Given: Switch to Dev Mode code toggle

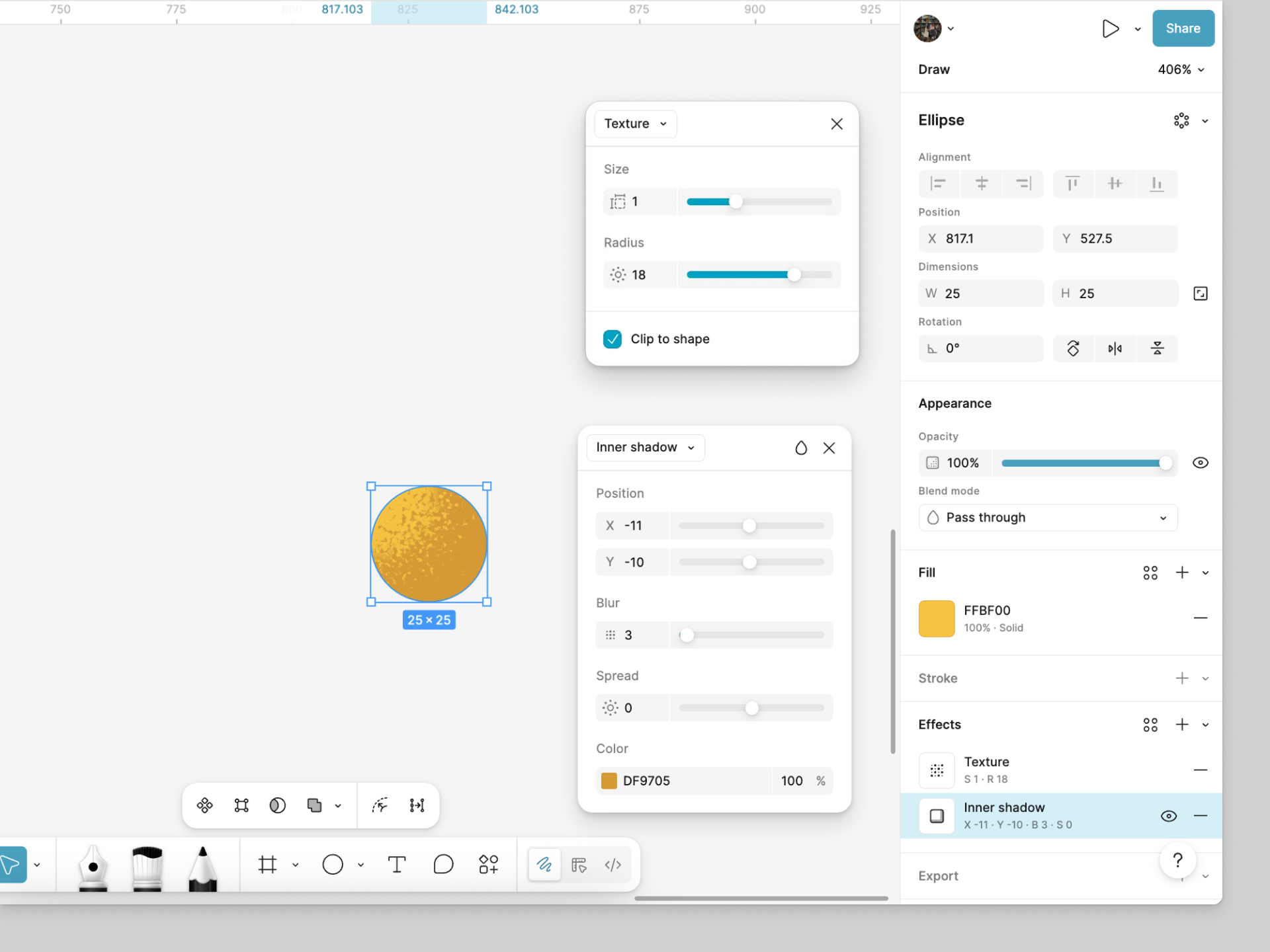Looking at the screenshot, I should tap(613, 865).
